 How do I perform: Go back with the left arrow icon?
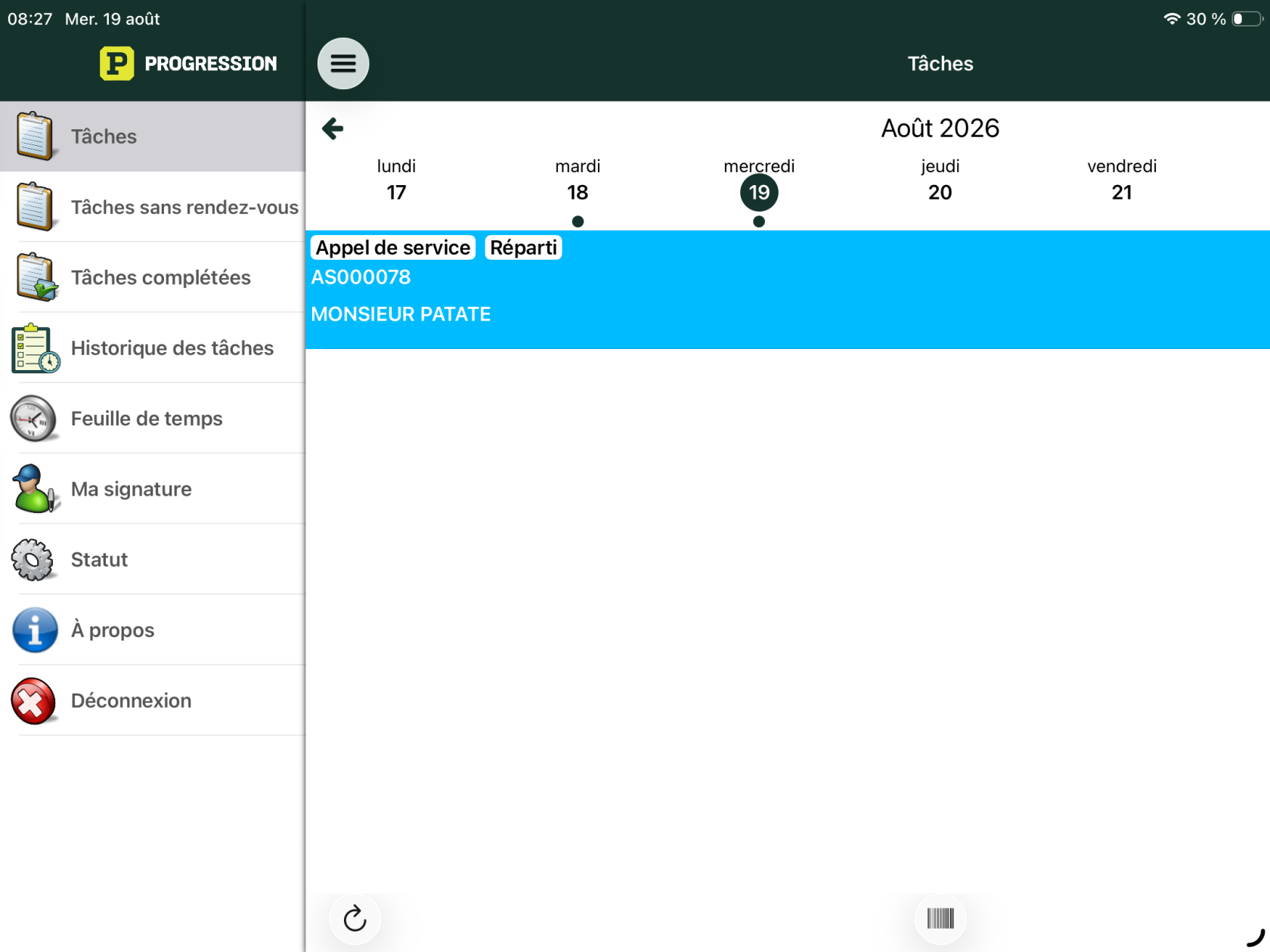[333, 128]
